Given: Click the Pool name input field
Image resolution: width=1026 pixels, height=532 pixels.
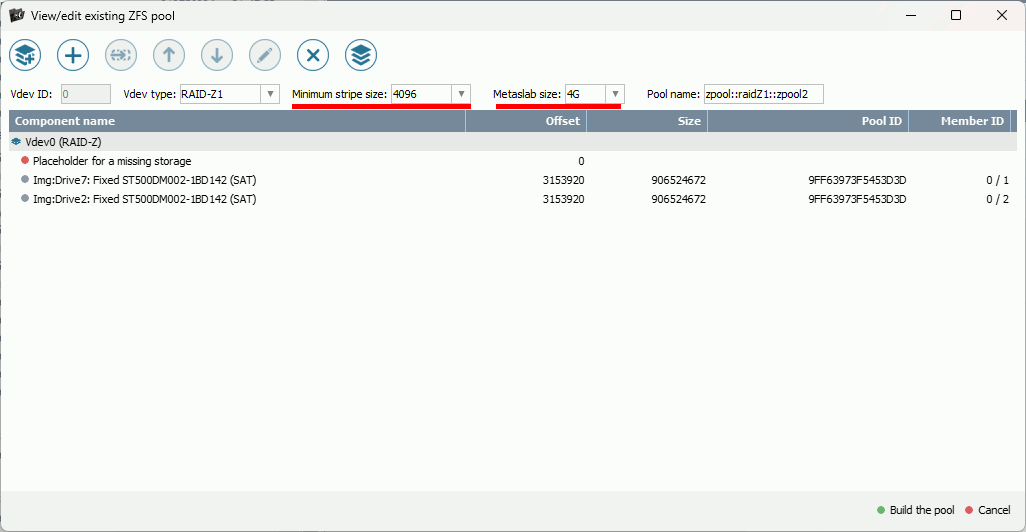Looking at the screenshot, I should click(762, 94).
